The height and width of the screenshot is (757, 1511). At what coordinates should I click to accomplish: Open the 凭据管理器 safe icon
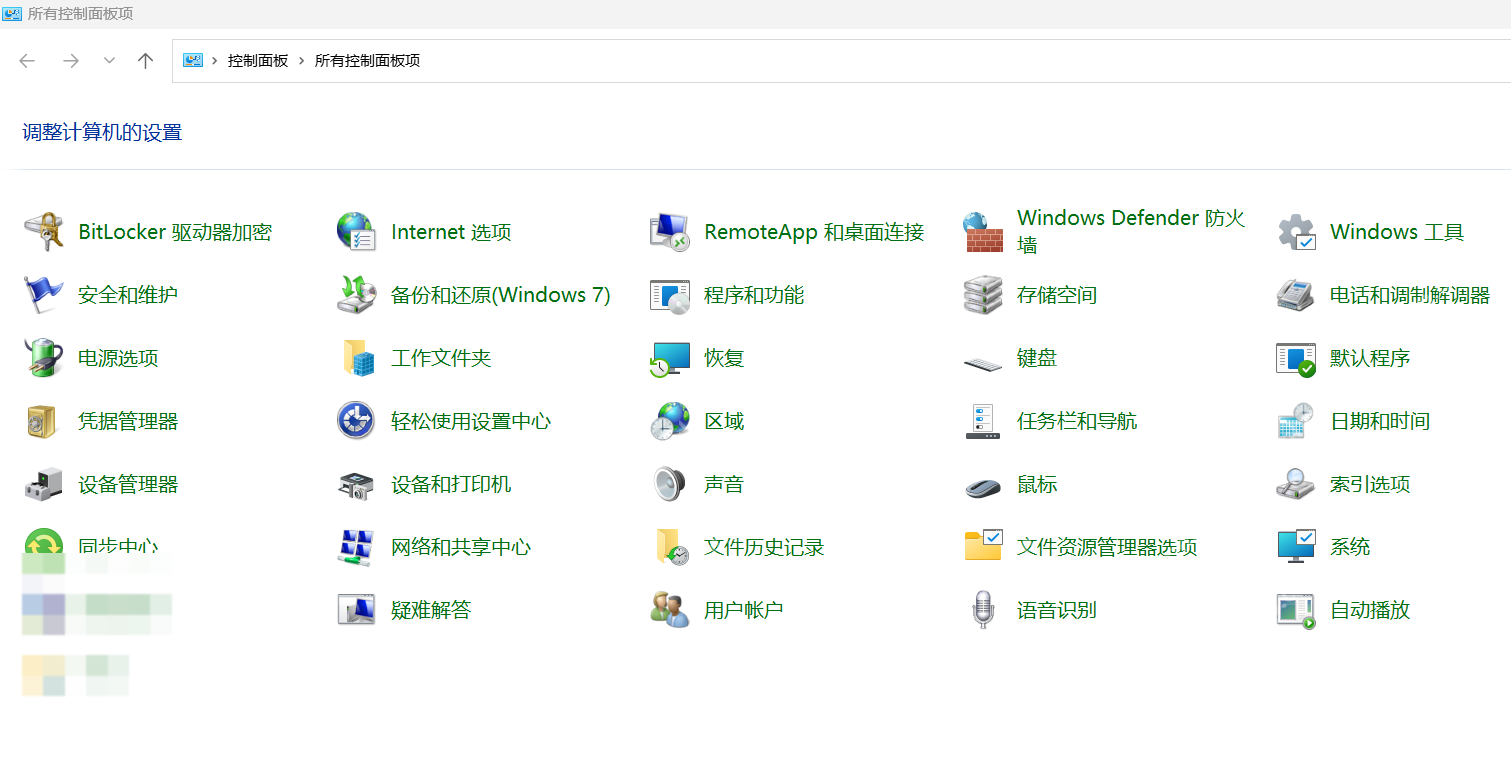pyautogui.click(x=43, y=421)
